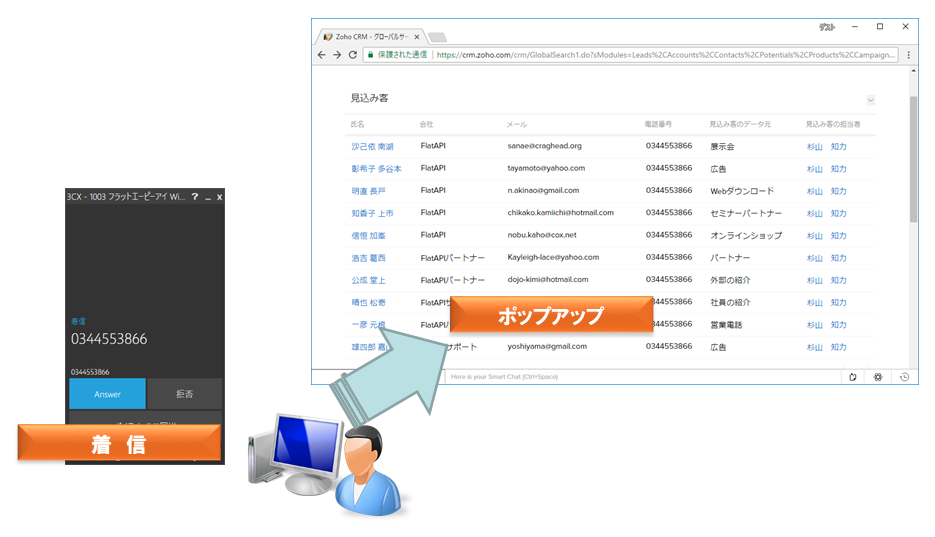Screen dimensions: 935x537
Task: Close the 3CX phone window
Action: 219,197
